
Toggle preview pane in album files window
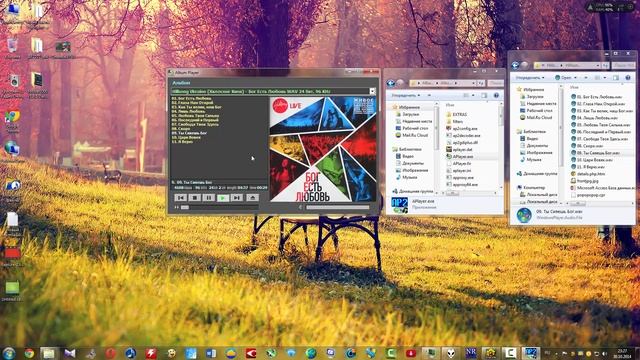(616, 78)
